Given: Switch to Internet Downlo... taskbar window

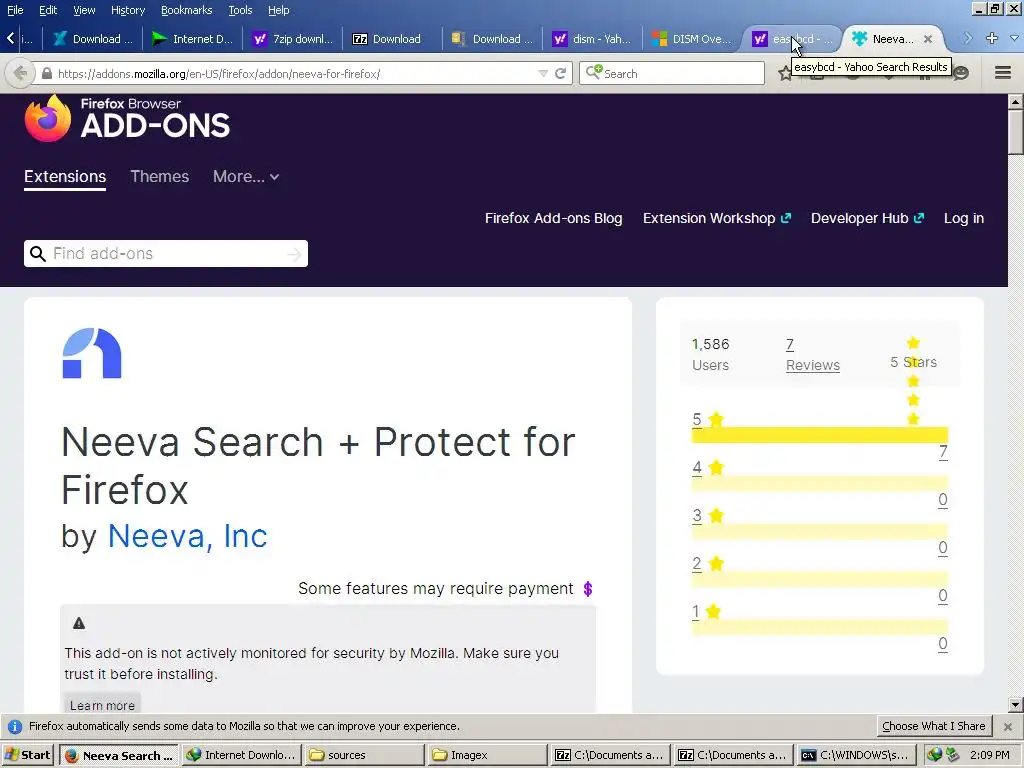Looking at the screenshot, I should [241, 755].
